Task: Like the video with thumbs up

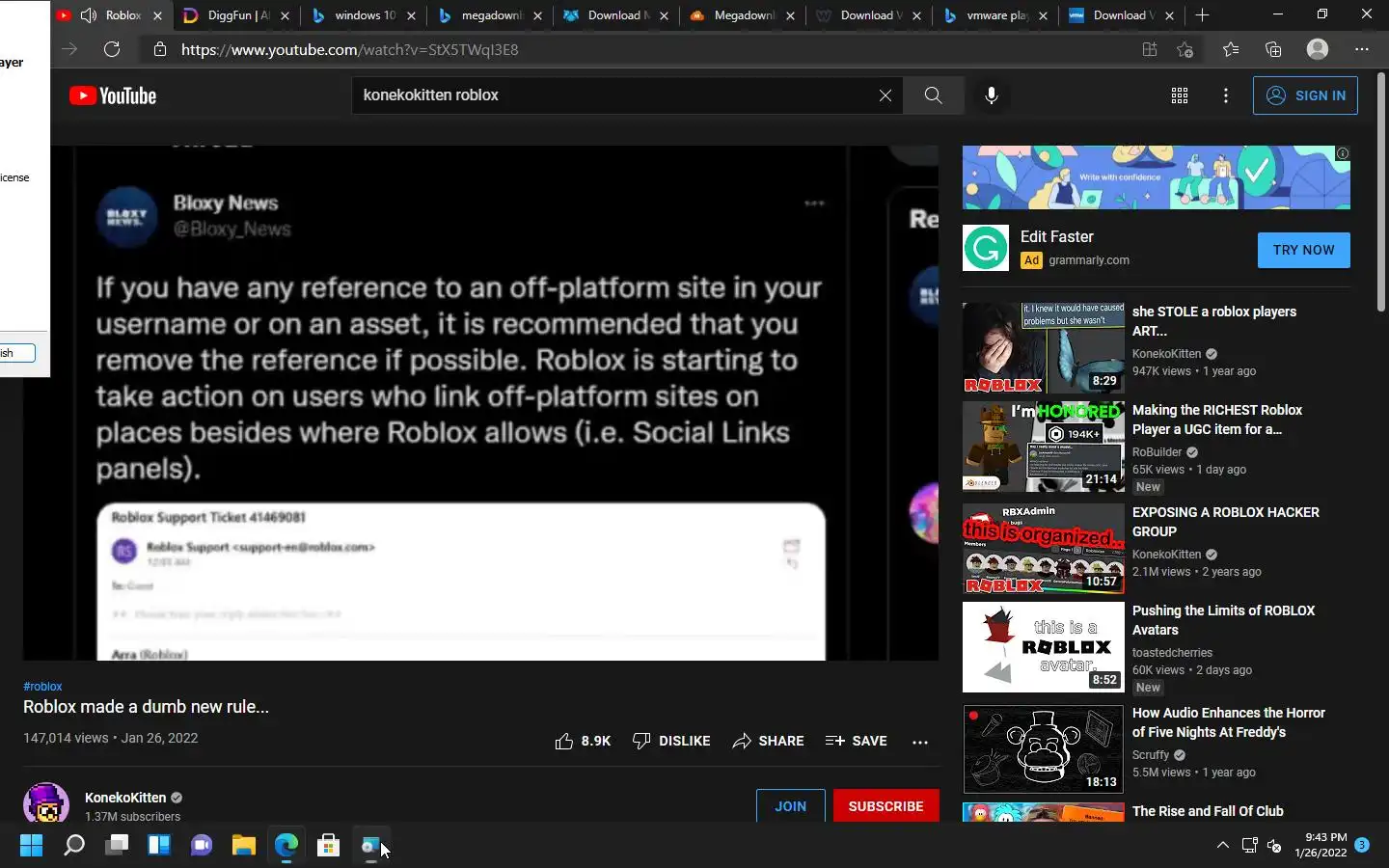Action: point(583,741)
